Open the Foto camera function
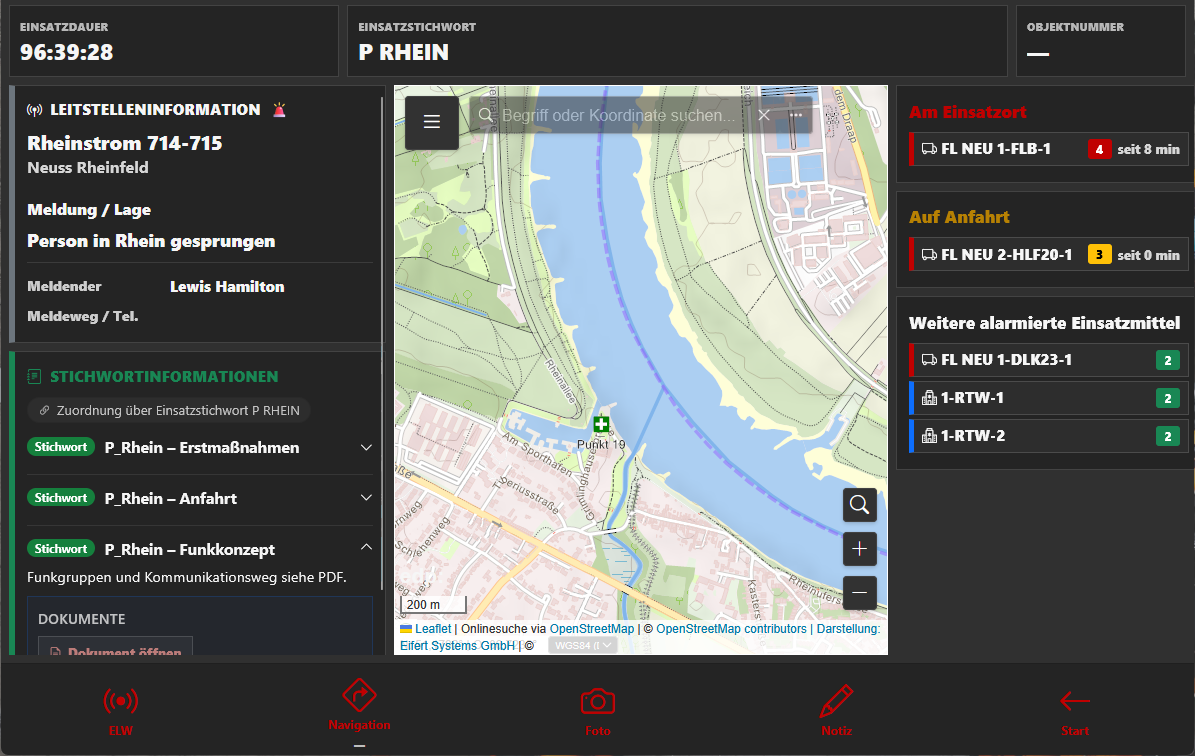 click(x=597, y=710)
